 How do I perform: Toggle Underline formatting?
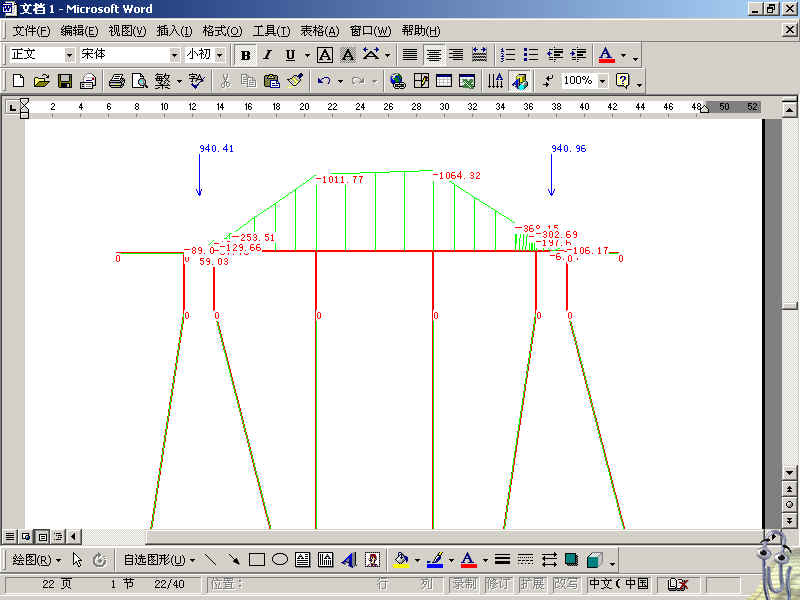(290, 55)
